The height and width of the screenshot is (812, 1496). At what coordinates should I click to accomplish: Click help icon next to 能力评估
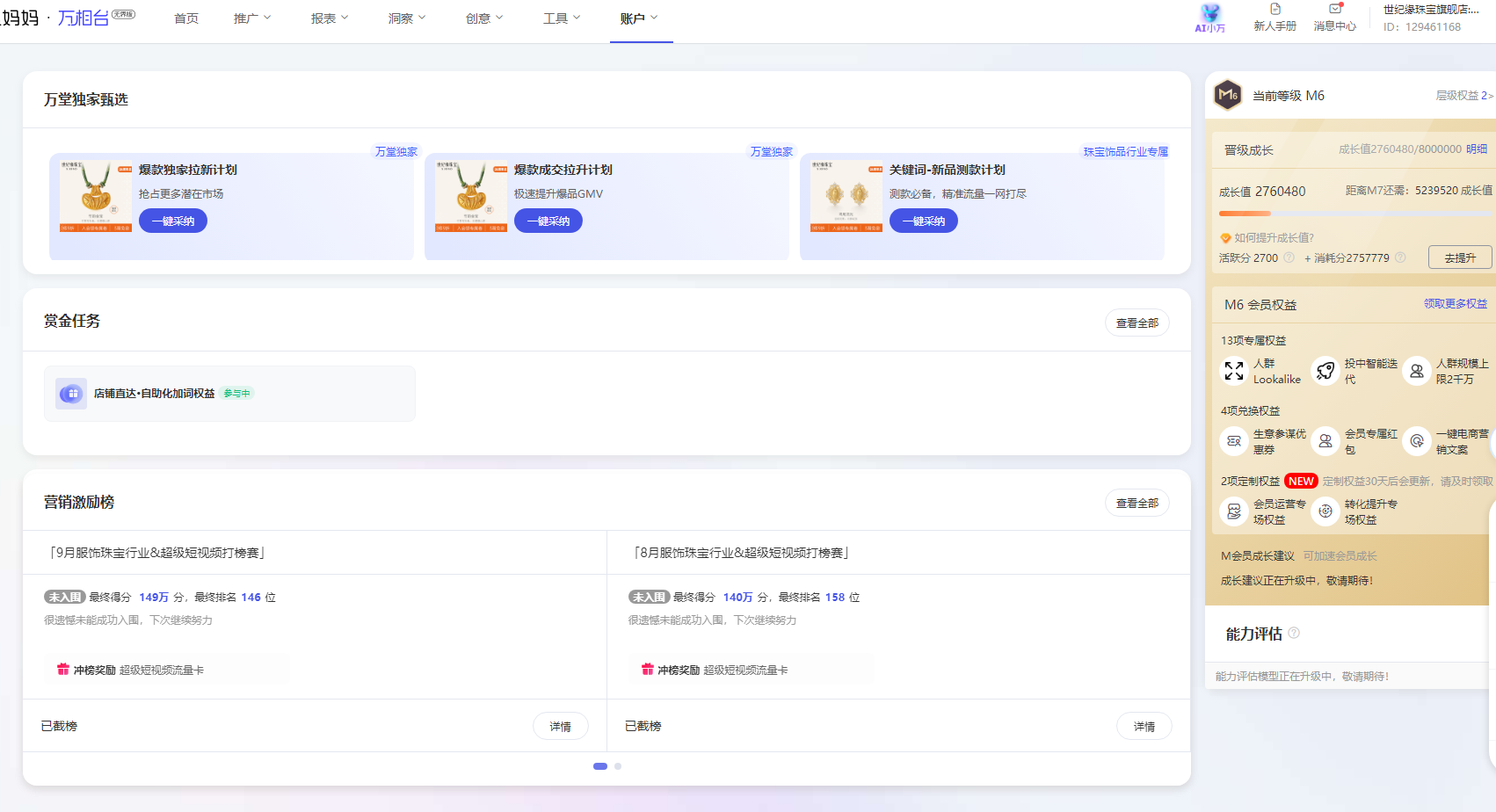pyautogui.click(x=1294, y=634)
